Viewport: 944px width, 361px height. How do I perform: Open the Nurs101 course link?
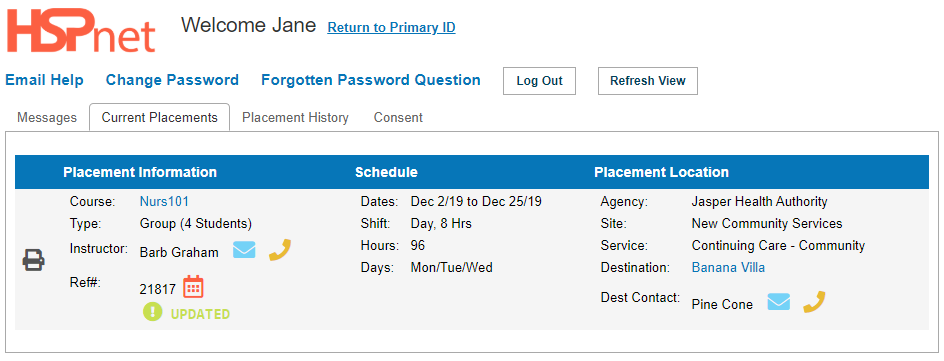coord(164,202)
